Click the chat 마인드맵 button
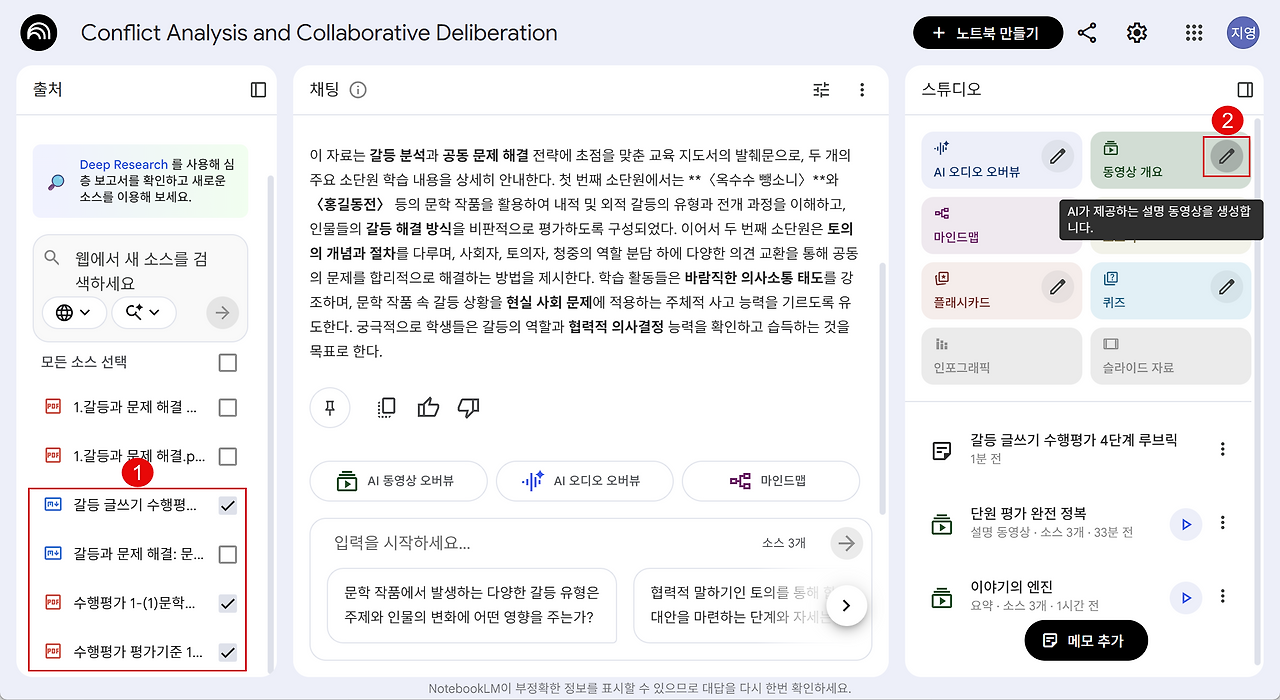The image size is (1280, 700). (770, 481)
